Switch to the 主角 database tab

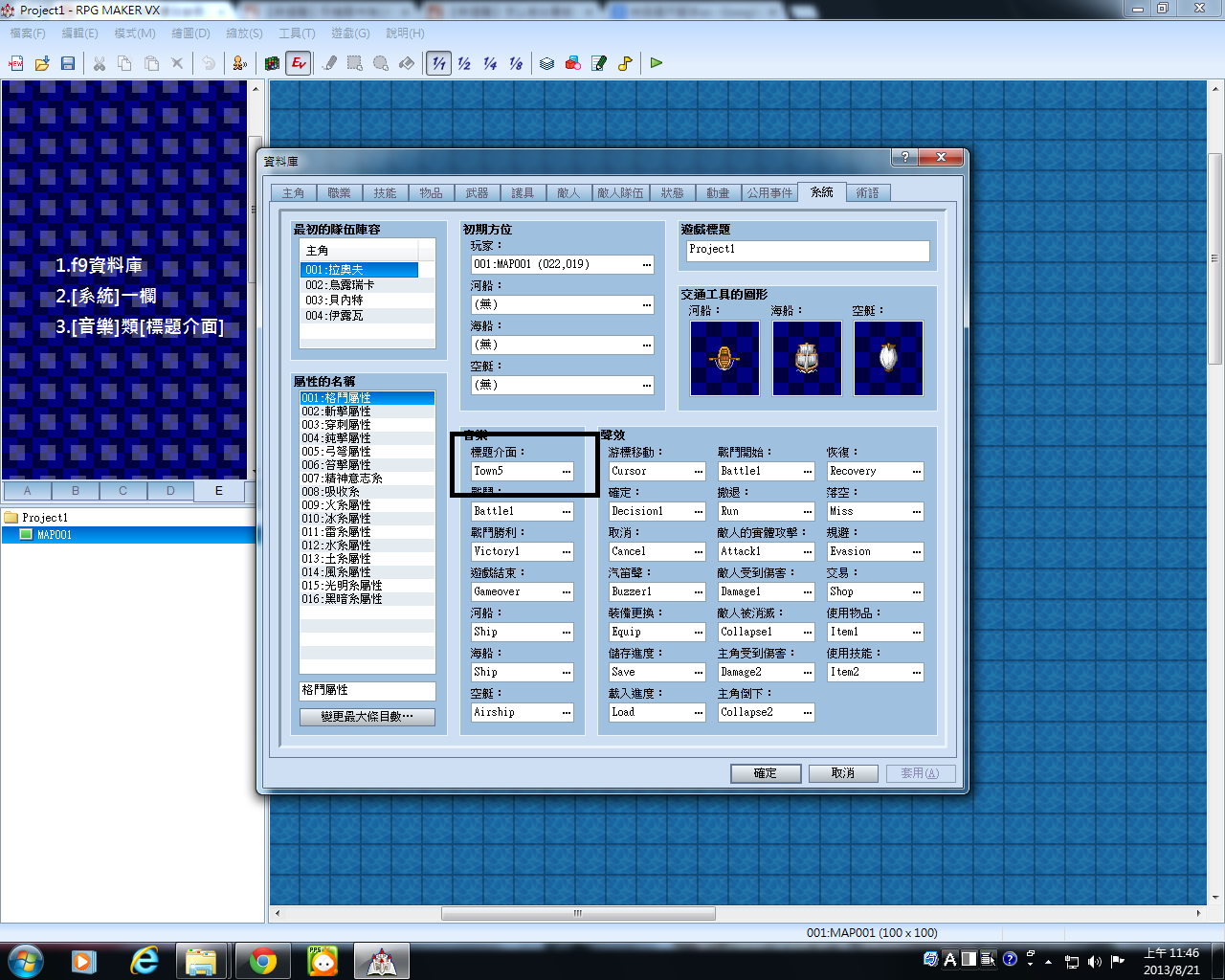tap(293, 193)
